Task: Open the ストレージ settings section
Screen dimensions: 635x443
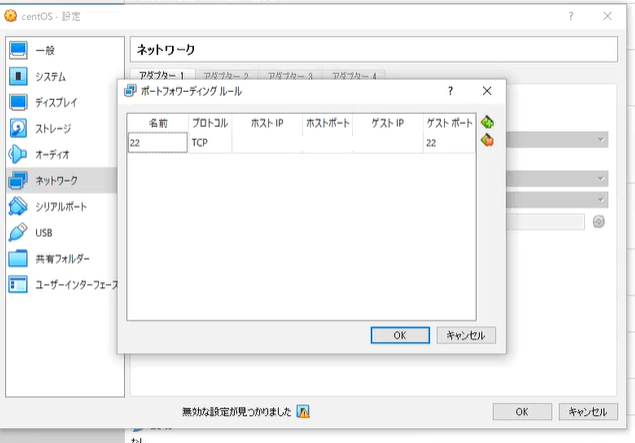Action: [x=65, y=128]
